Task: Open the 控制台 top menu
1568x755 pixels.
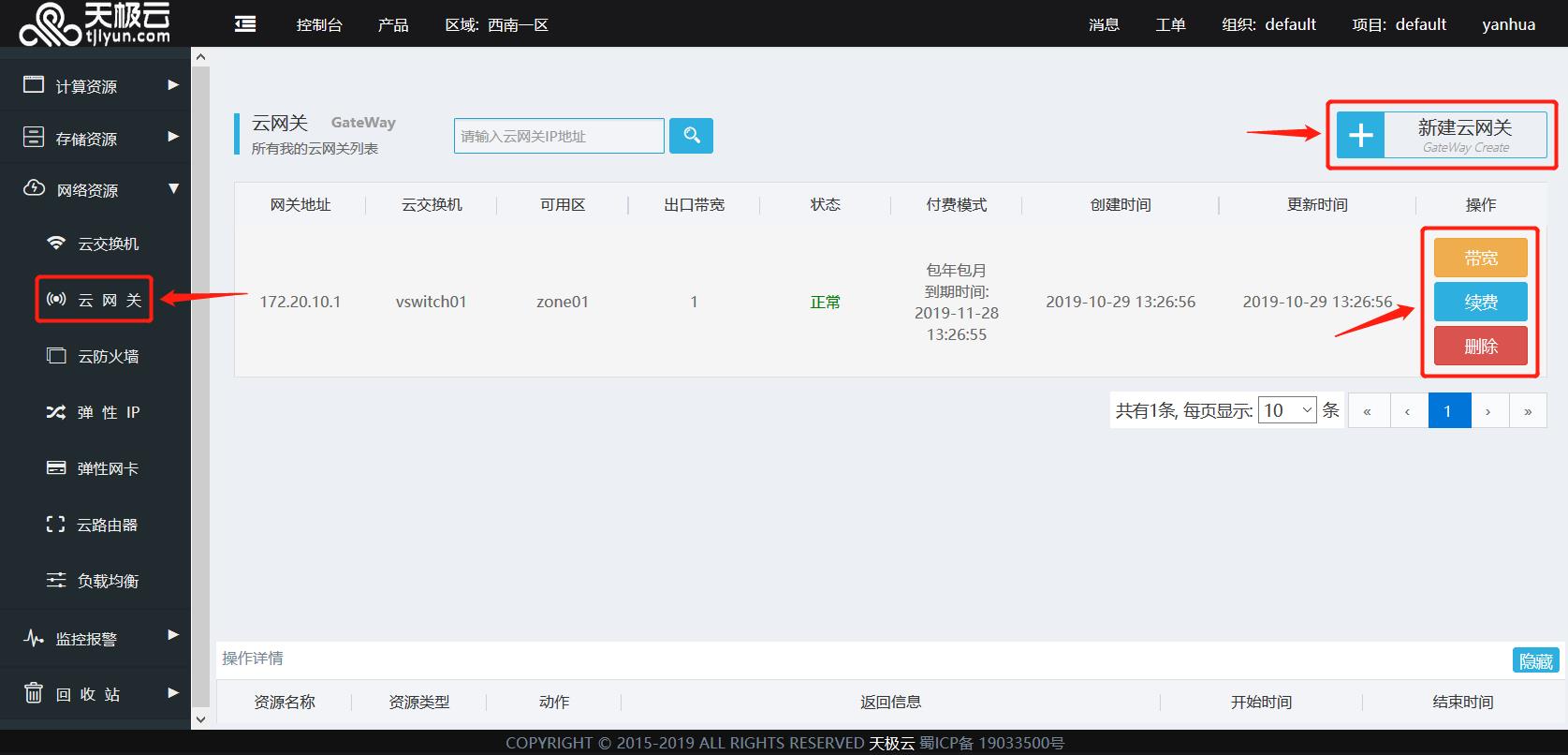Action: click(x=319, y=24)
